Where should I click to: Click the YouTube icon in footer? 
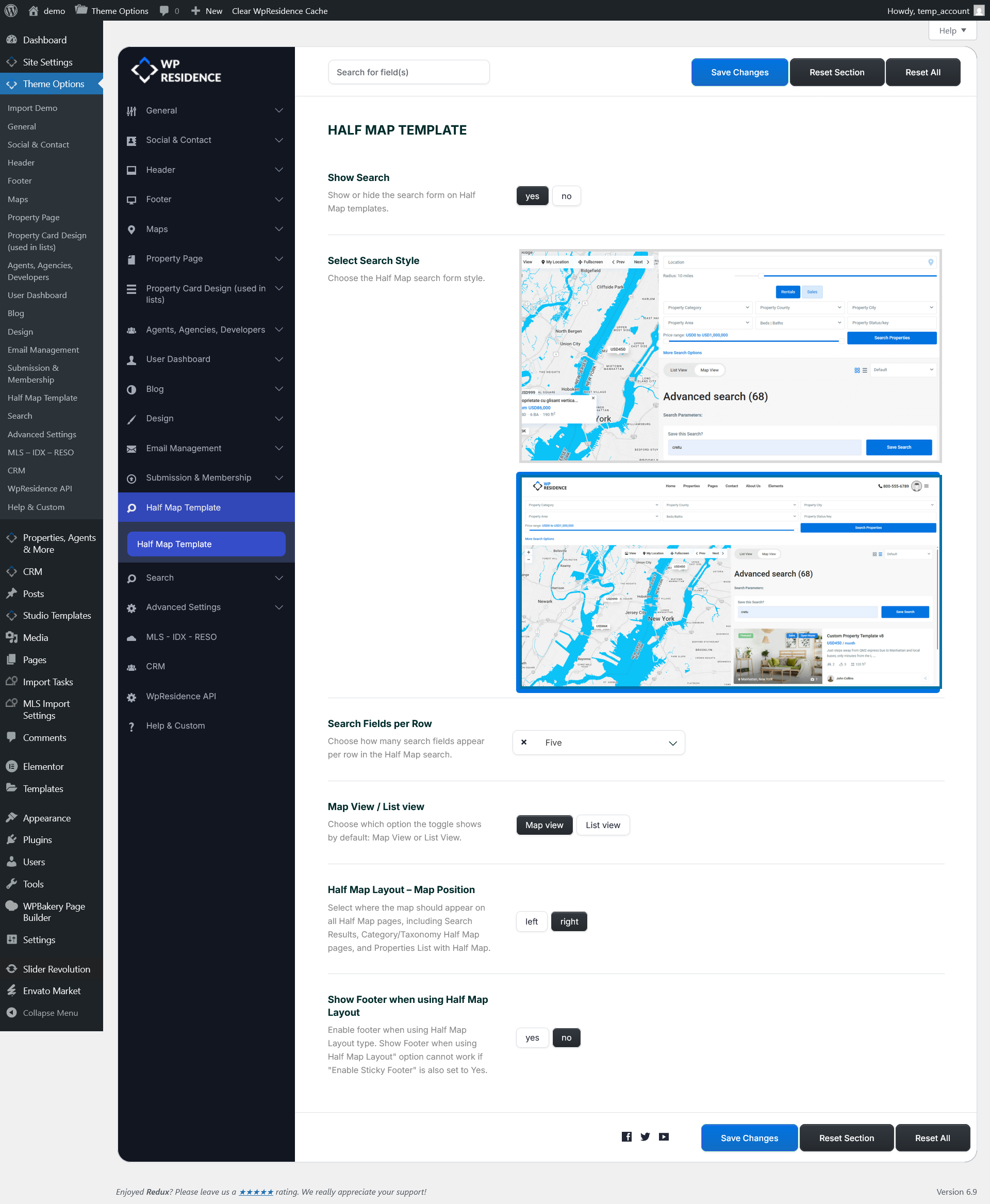[x=664, y=1136]
